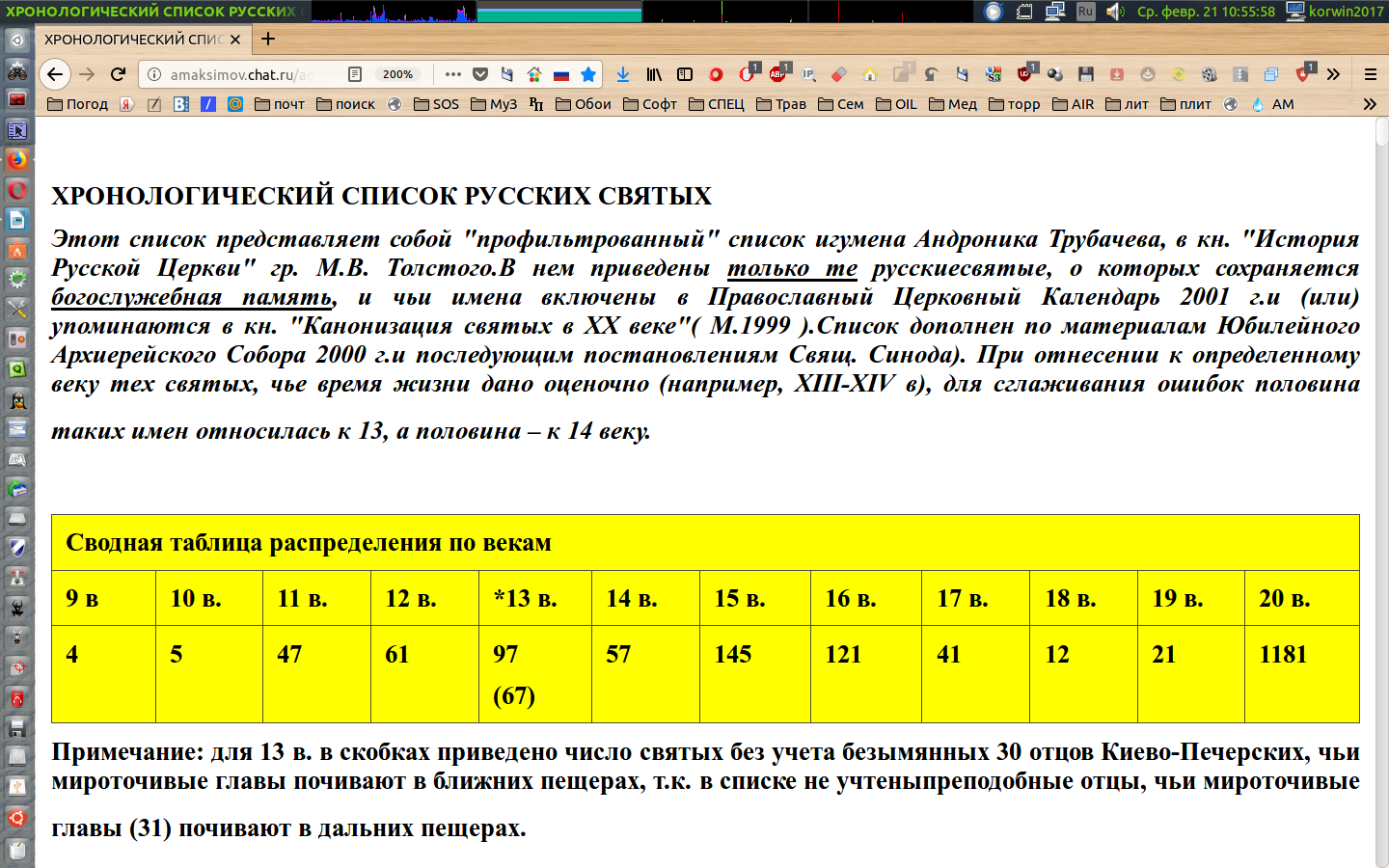The height and width of the screenshot is (868, 1389).
Task: Open the Mail.ru @ bookmark icon
Action: click(x=235, y=104)
